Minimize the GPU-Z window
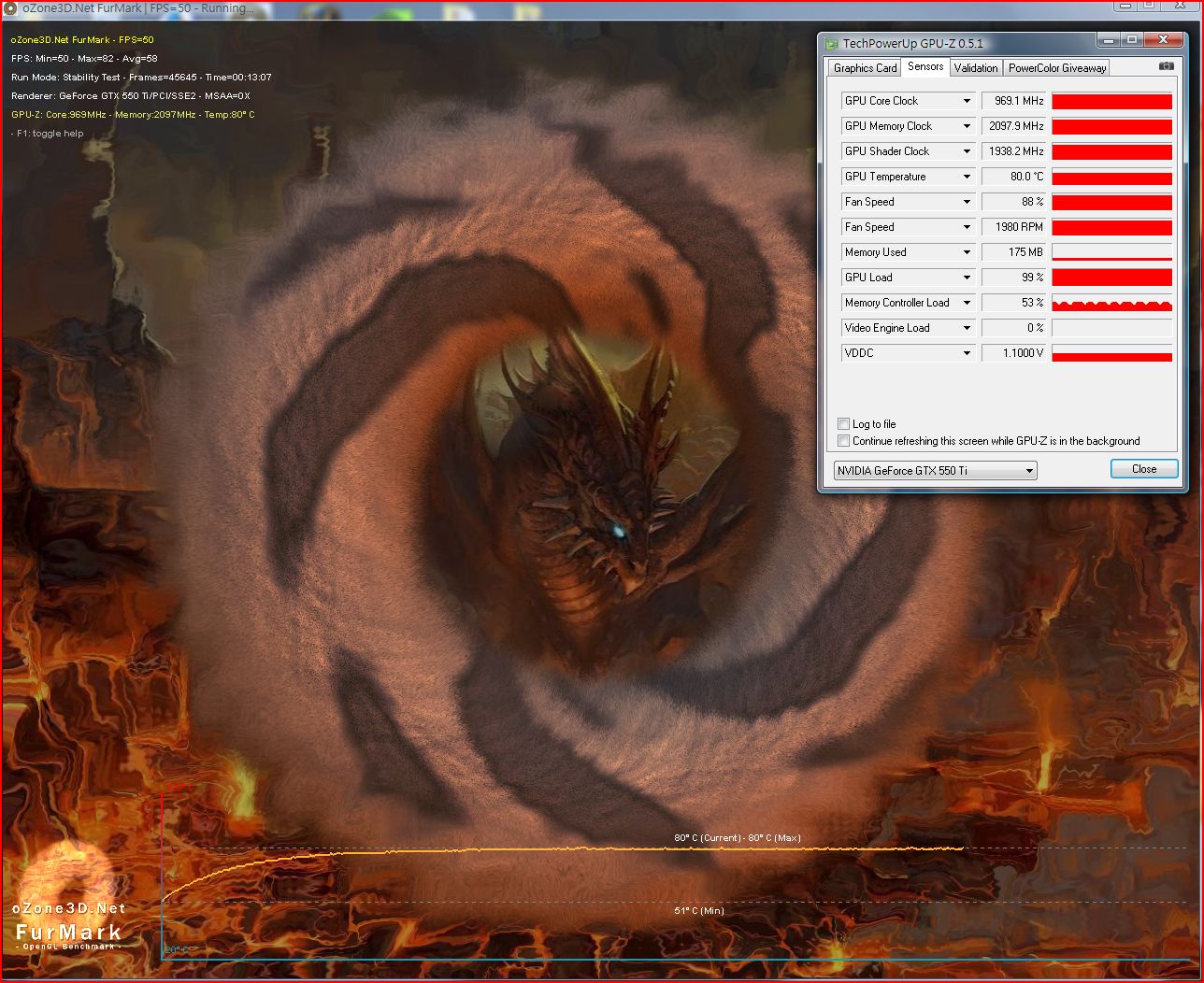Screen dimensions: 1204x983 (x=1109, y=40)
